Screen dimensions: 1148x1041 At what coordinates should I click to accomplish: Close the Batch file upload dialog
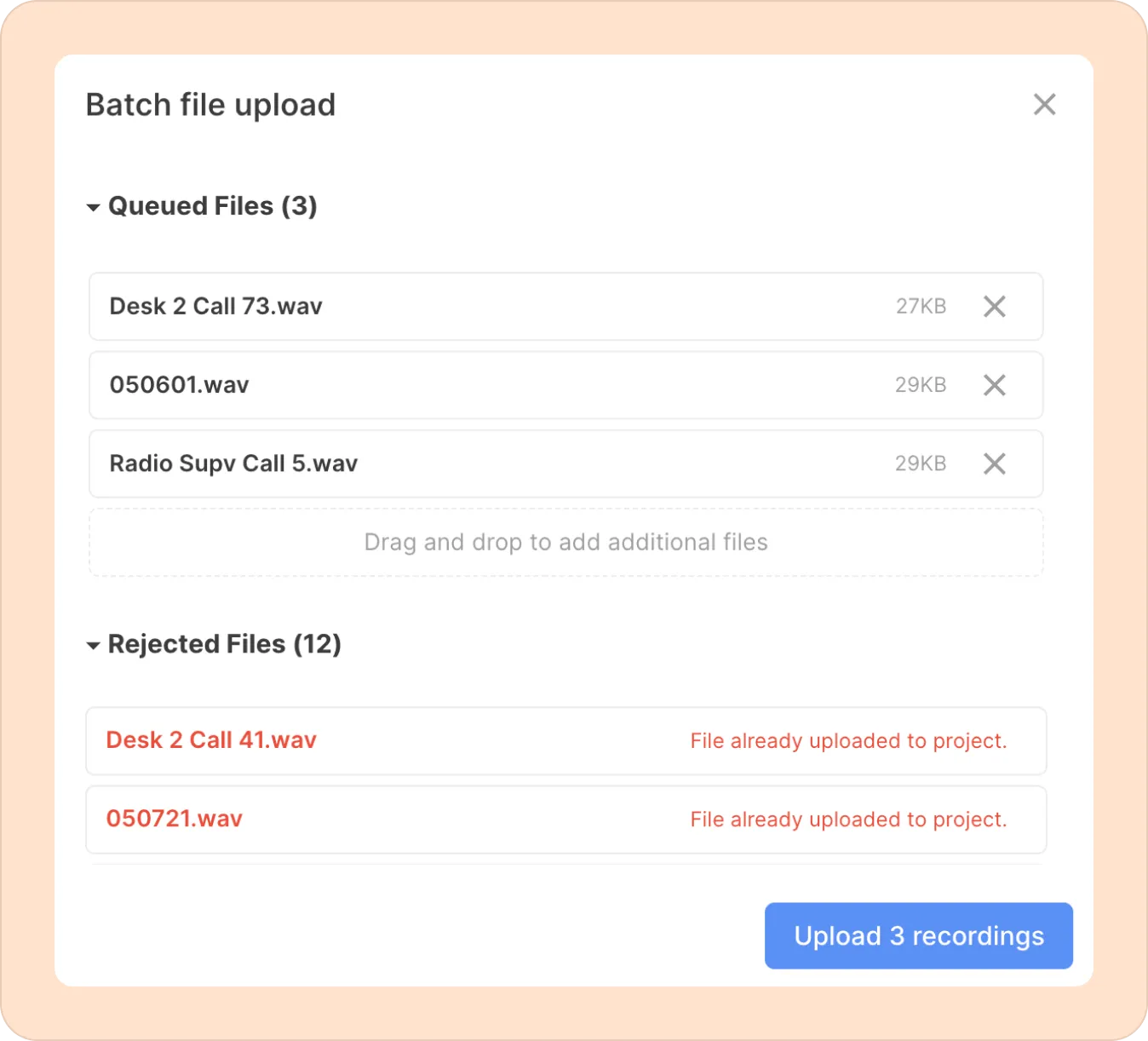click(x=1044, y=105)
